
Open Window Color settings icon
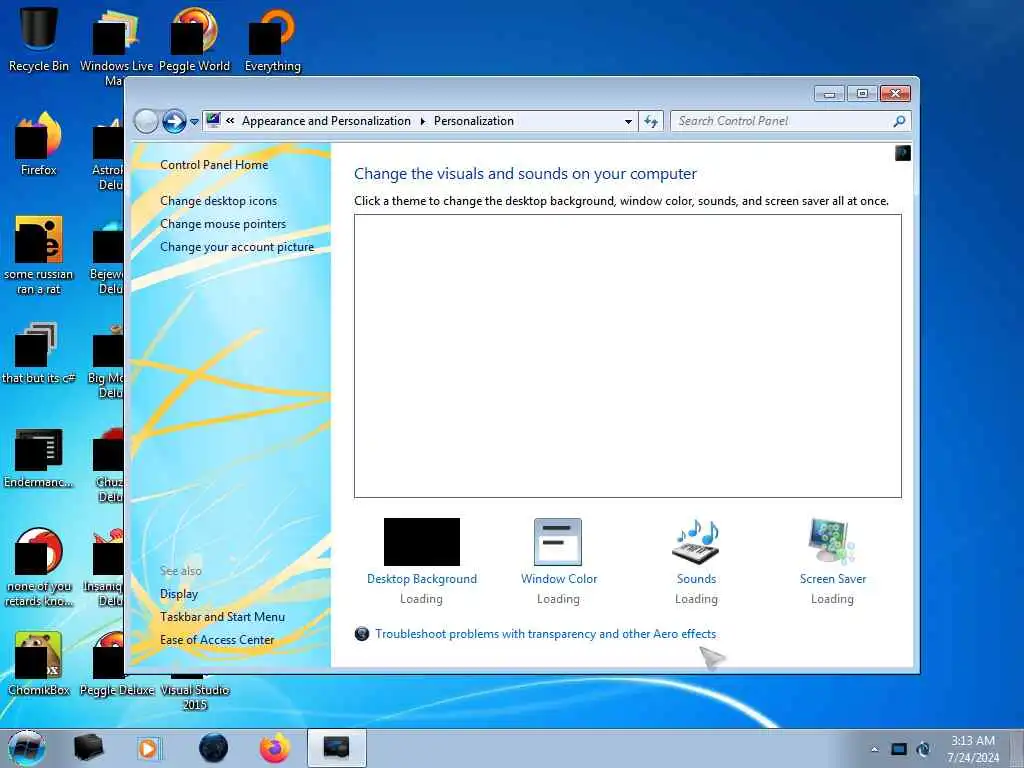click(x=558, y=541)
